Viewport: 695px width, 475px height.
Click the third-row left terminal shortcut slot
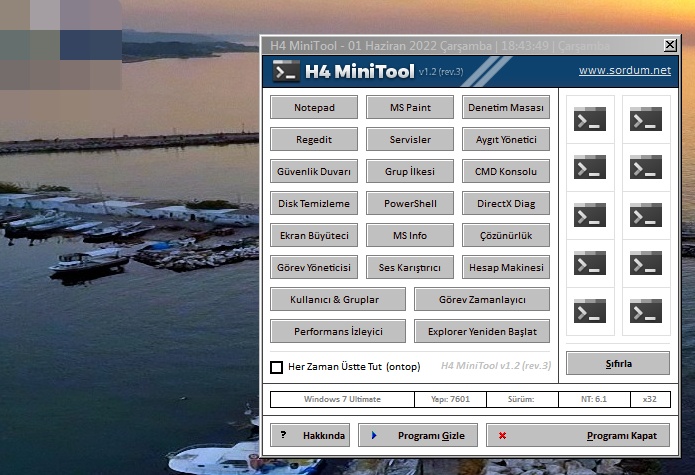click(x=590, y=215)
